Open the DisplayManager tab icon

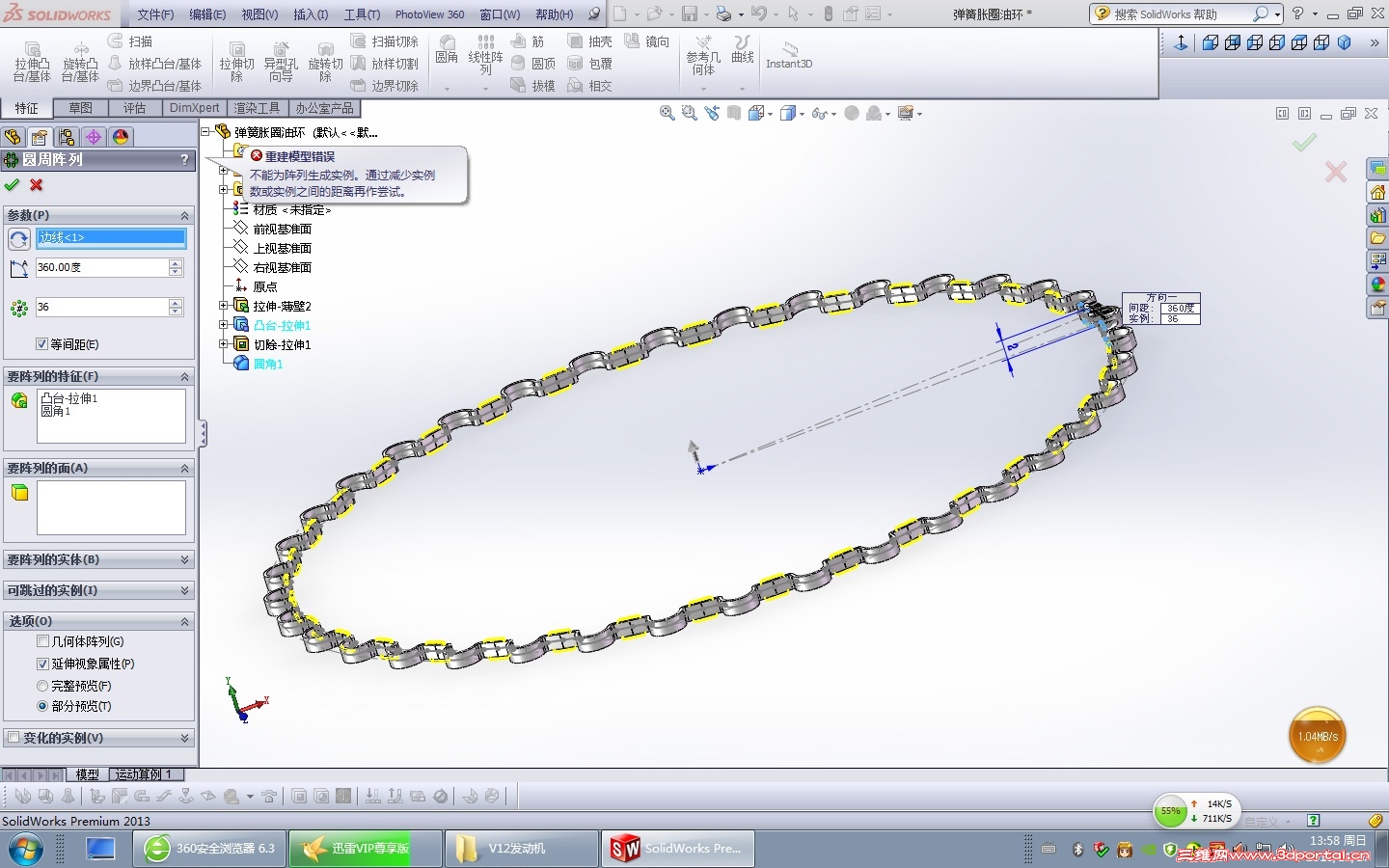121,137
